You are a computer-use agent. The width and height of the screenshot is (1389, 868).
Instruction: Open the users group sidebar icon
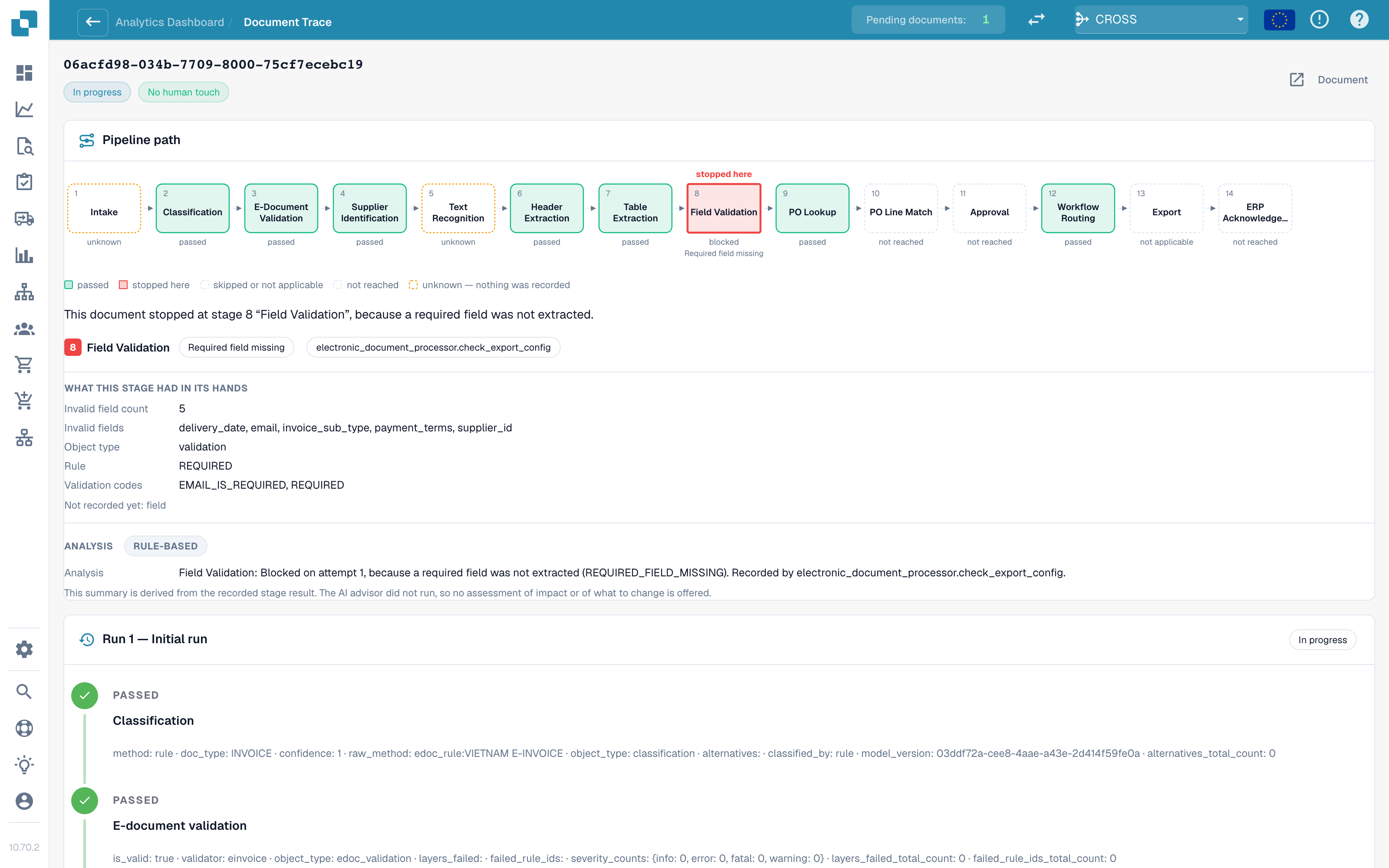point(24,329)
